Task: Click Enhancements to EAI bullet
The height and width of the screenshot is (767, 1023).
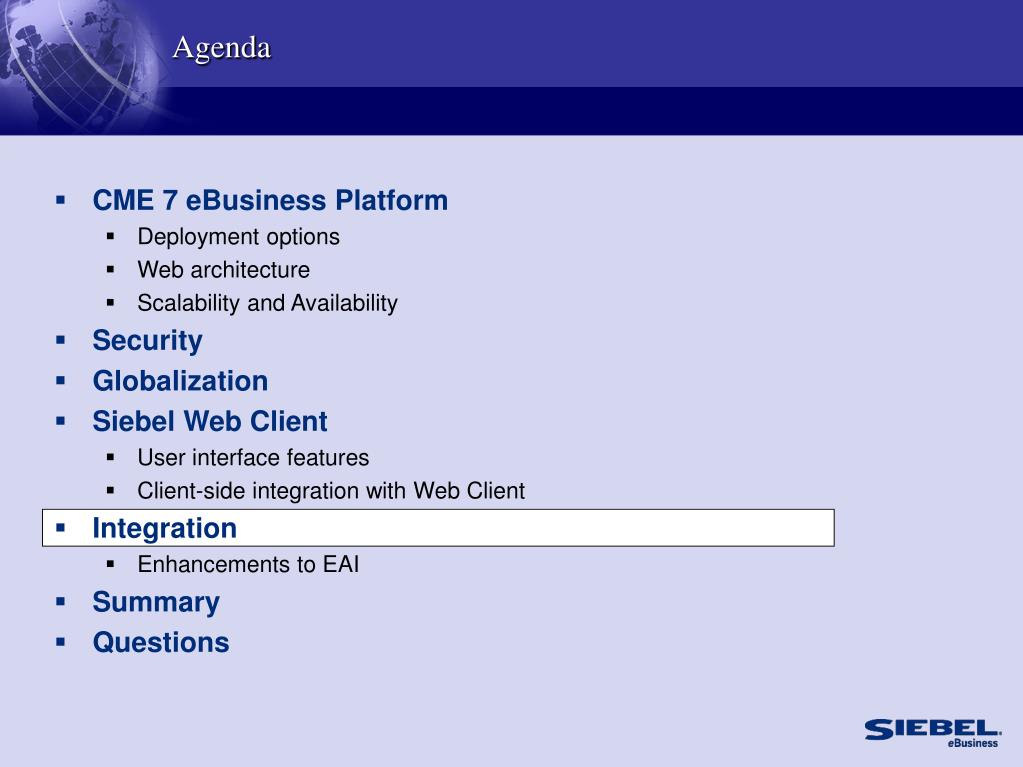Action: [x=248, y=564]
